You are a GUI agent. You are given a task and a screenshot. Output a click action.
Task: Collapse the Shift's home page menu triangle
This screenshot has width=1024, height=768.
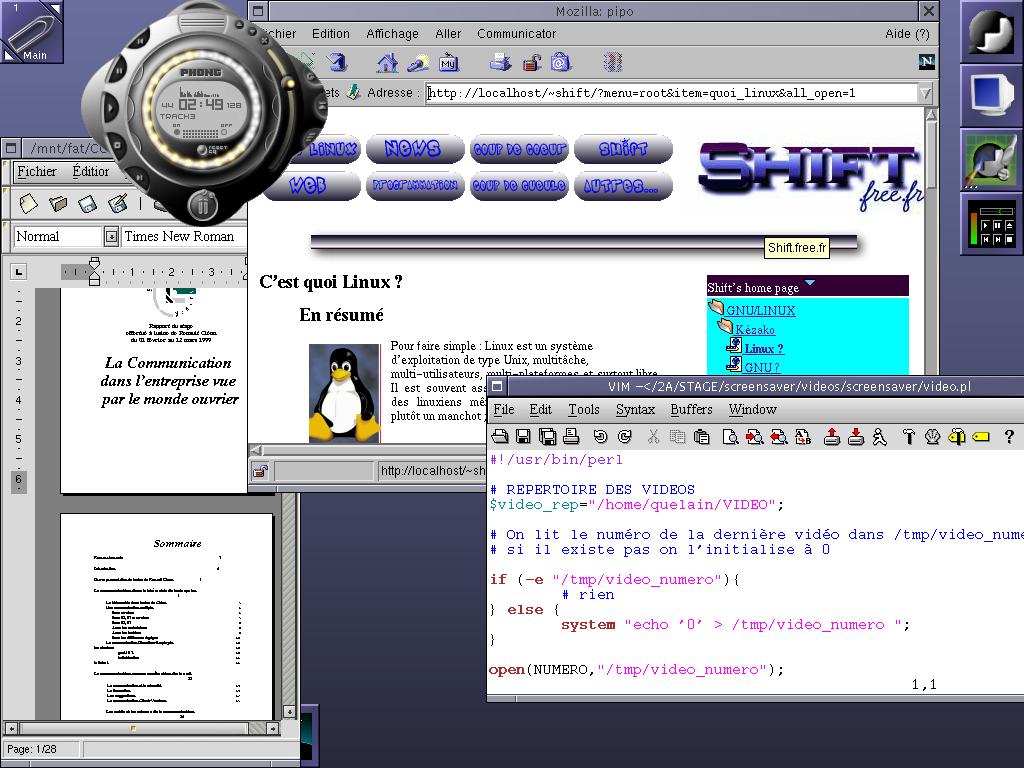tap(810, 284)
